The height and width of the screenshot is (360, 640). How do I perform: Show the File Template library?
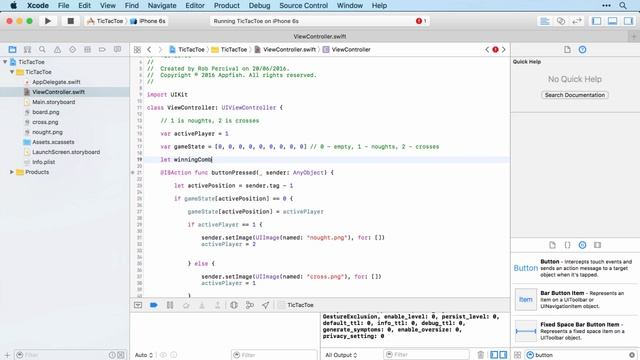click(x=552, y=245)
